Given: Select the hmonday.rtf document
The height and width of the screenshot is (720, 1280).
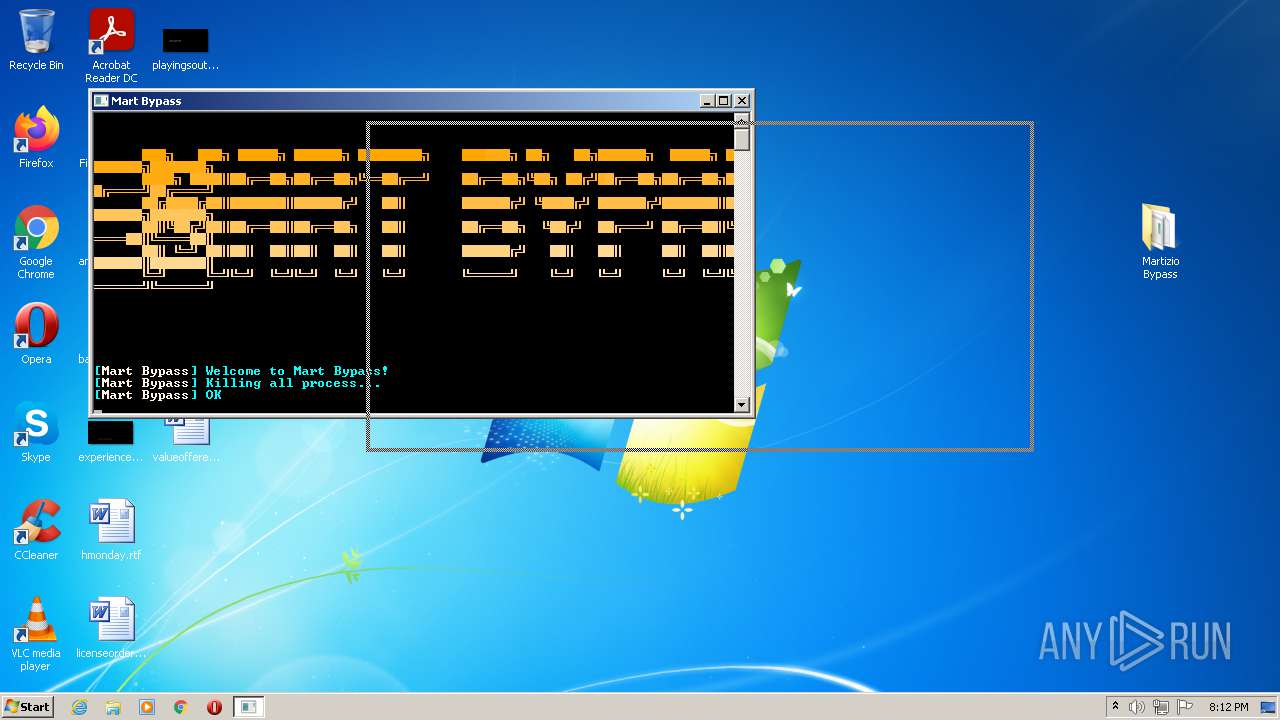Looking at the screenshot, I should (x=111, y=529).
